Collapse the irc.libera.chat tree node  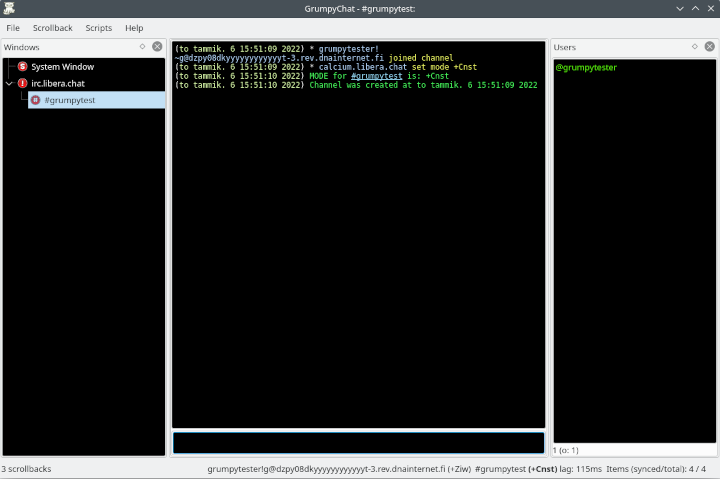9,84
